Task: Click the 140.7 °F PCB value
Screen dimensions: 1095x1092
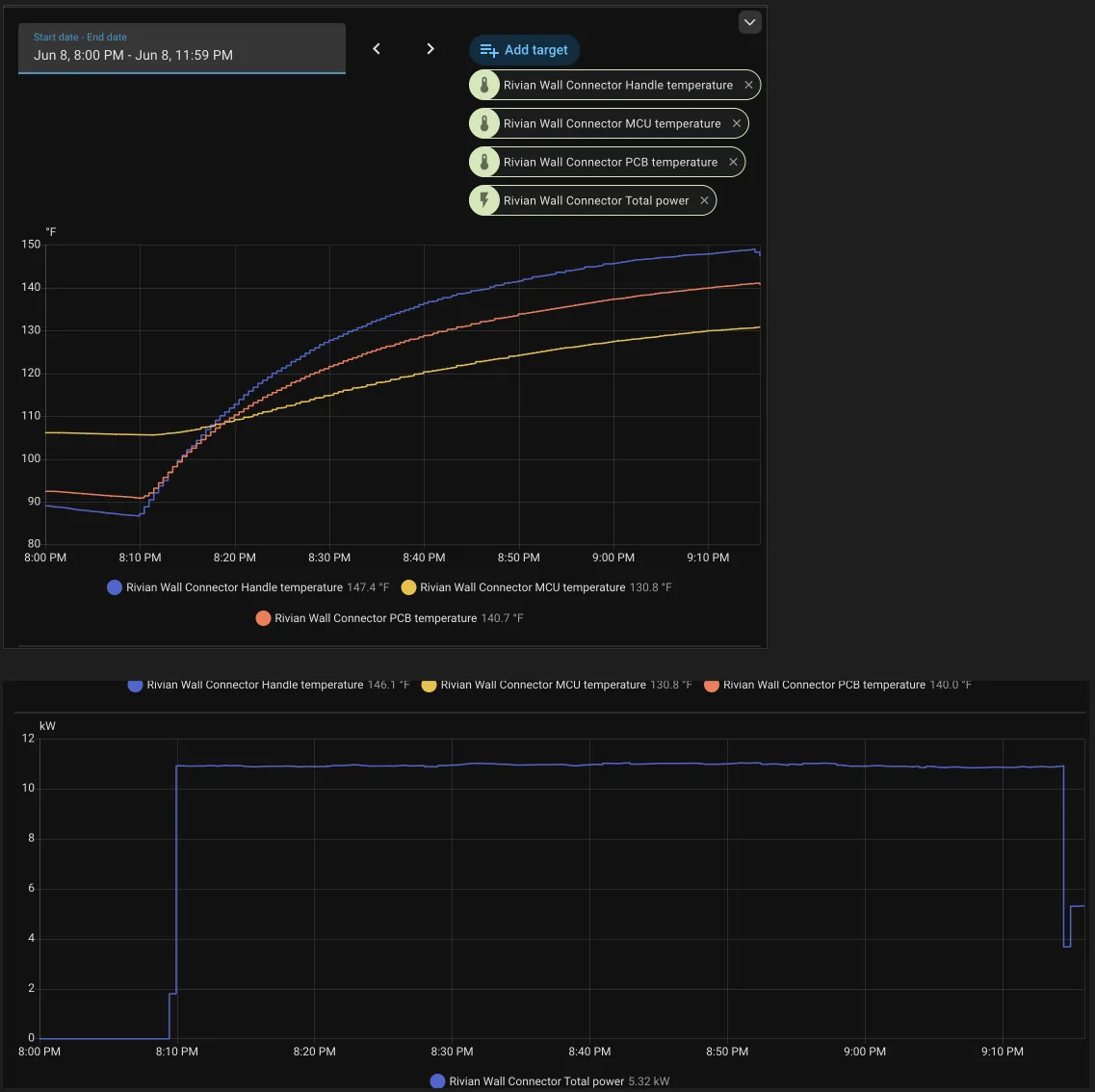Action: coord(502,618)
